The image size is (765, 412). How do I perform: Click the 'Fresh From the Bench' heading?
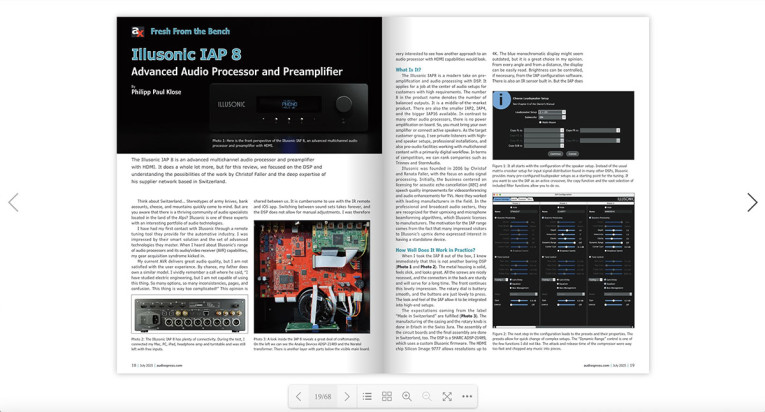click(x=190, y=31)
